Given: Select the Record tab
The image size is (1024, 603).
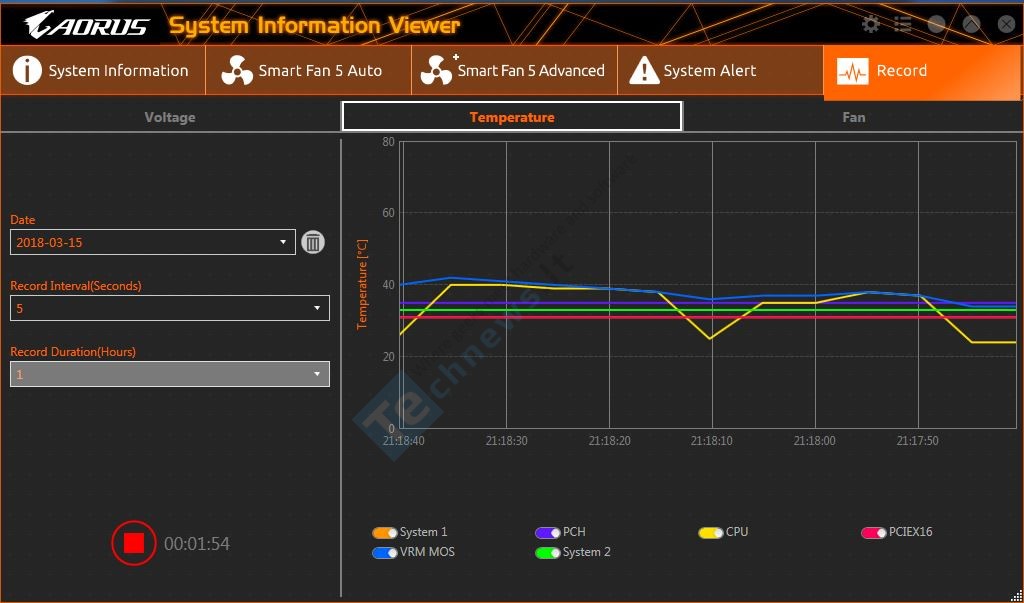Looking at the screenshot, I should point(922,72).
